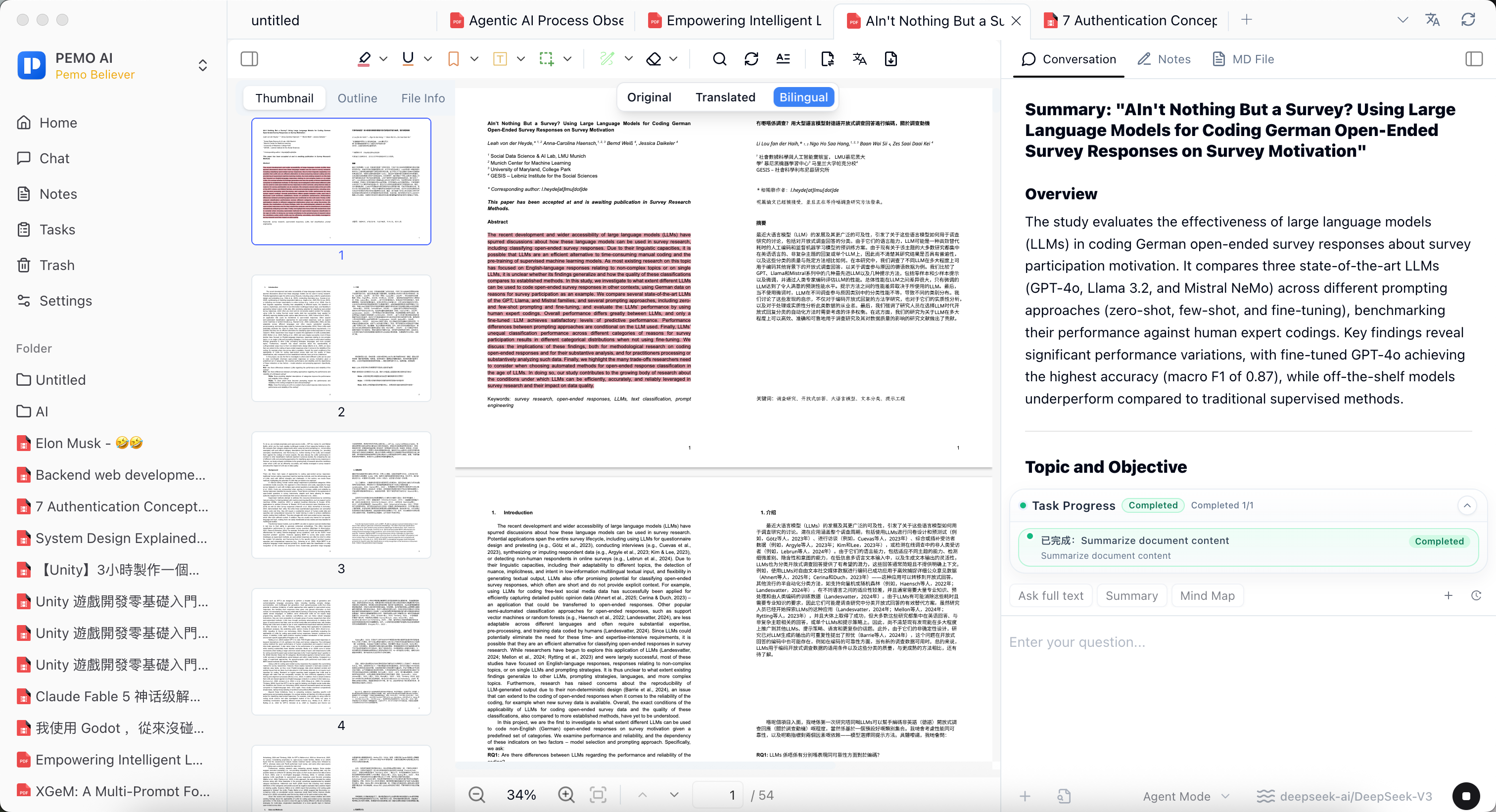Viewport: 1496px width, 812px height.
Task: Open the MD File tab
Action: [x=1243, y=59]
